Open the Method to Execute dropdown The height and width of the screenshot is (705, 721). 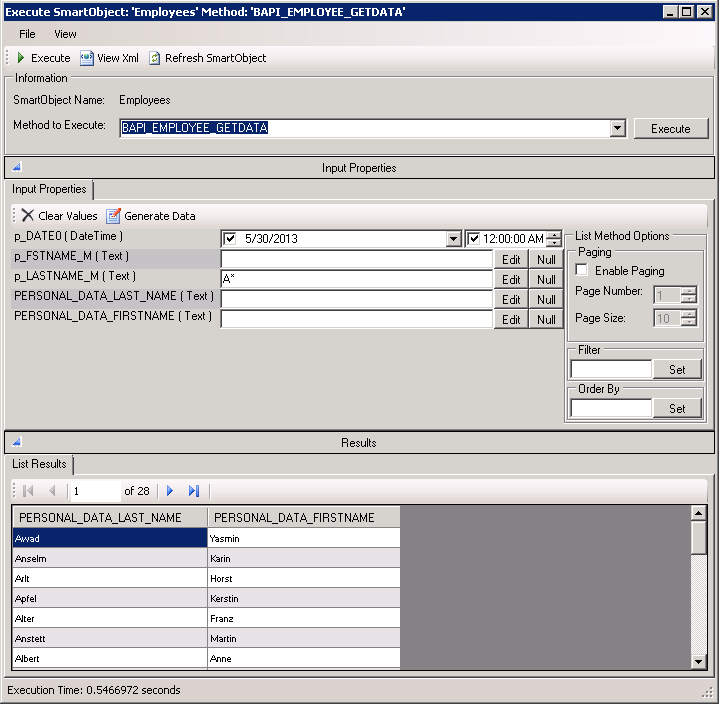618,128
